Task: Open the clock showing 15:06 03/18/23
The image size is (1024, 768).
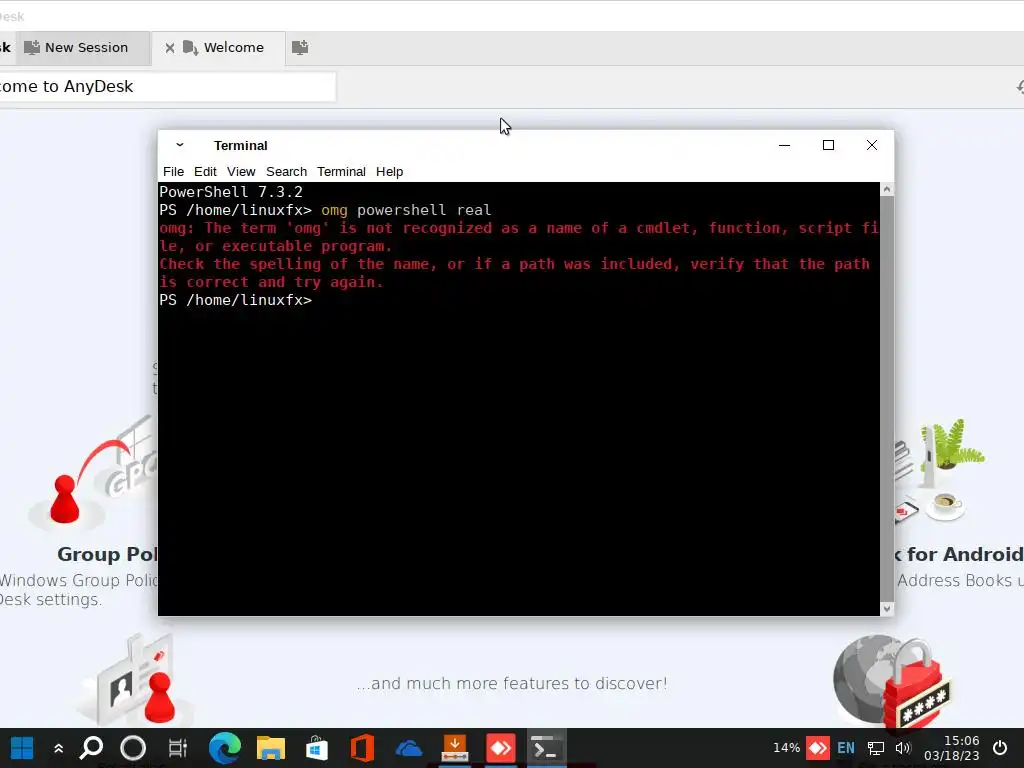Action: pos(952,748)
